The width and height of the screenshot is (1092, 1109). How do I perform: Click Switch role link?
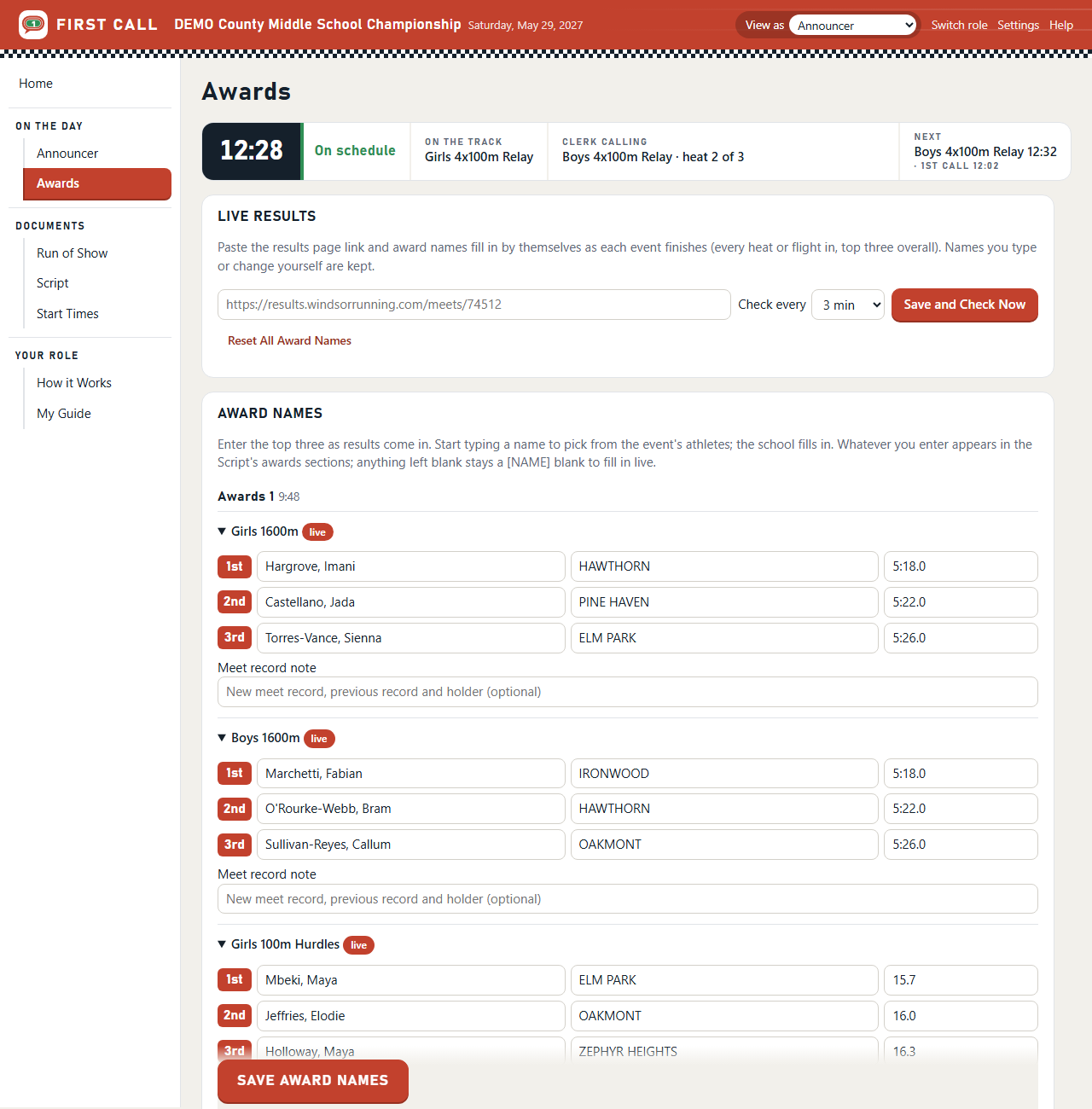point(959,25)
